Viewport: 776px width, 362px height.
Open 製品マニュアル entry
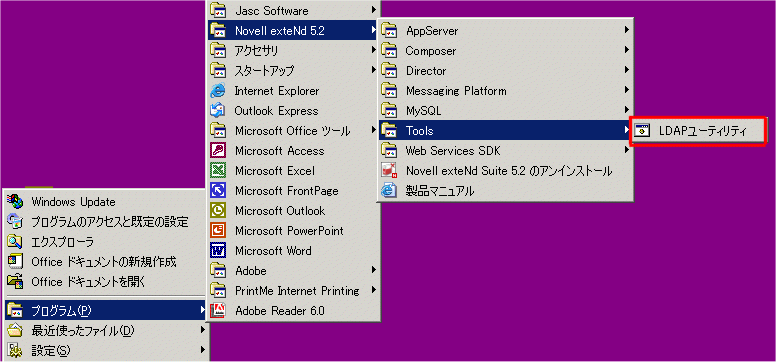point(506,191)
